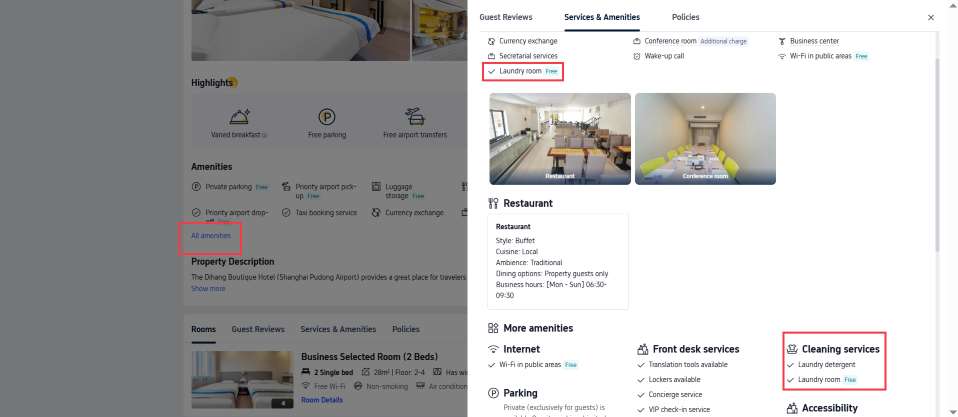Select the Services & Amenities panel tab

click(602, 17)
